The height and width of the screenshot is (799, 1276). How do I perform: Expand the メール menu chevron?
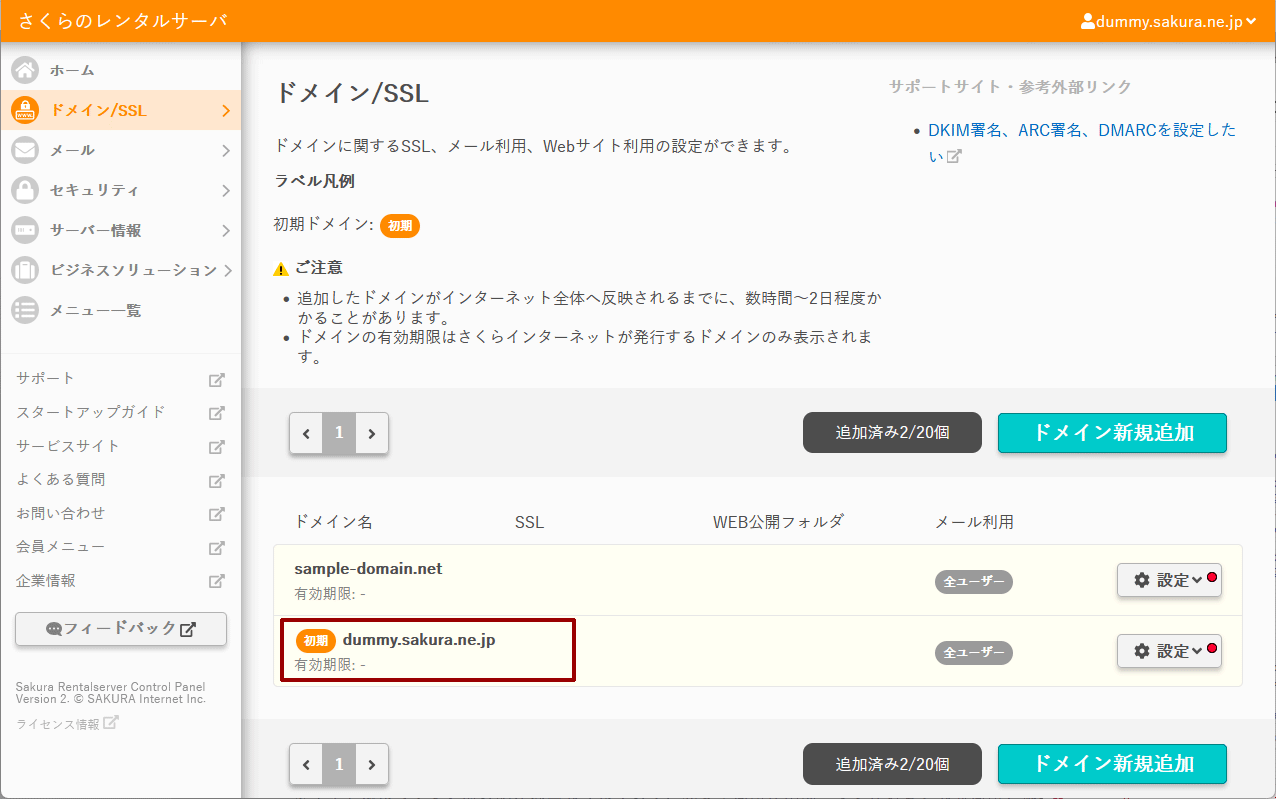[226, 150]
